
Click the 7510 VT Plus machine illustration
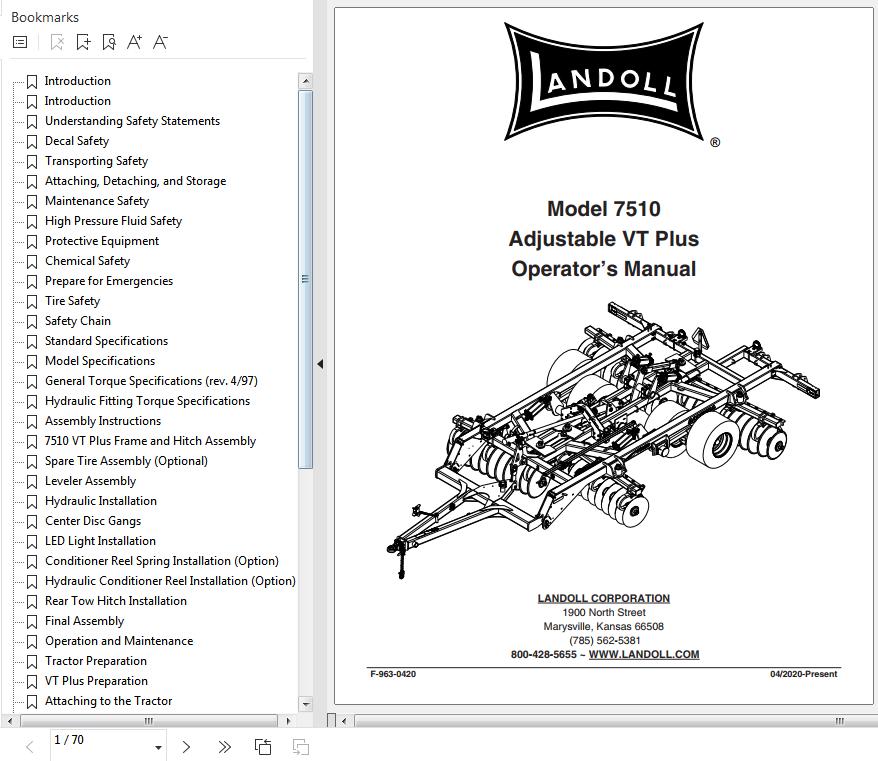click(x=603, y=438)
